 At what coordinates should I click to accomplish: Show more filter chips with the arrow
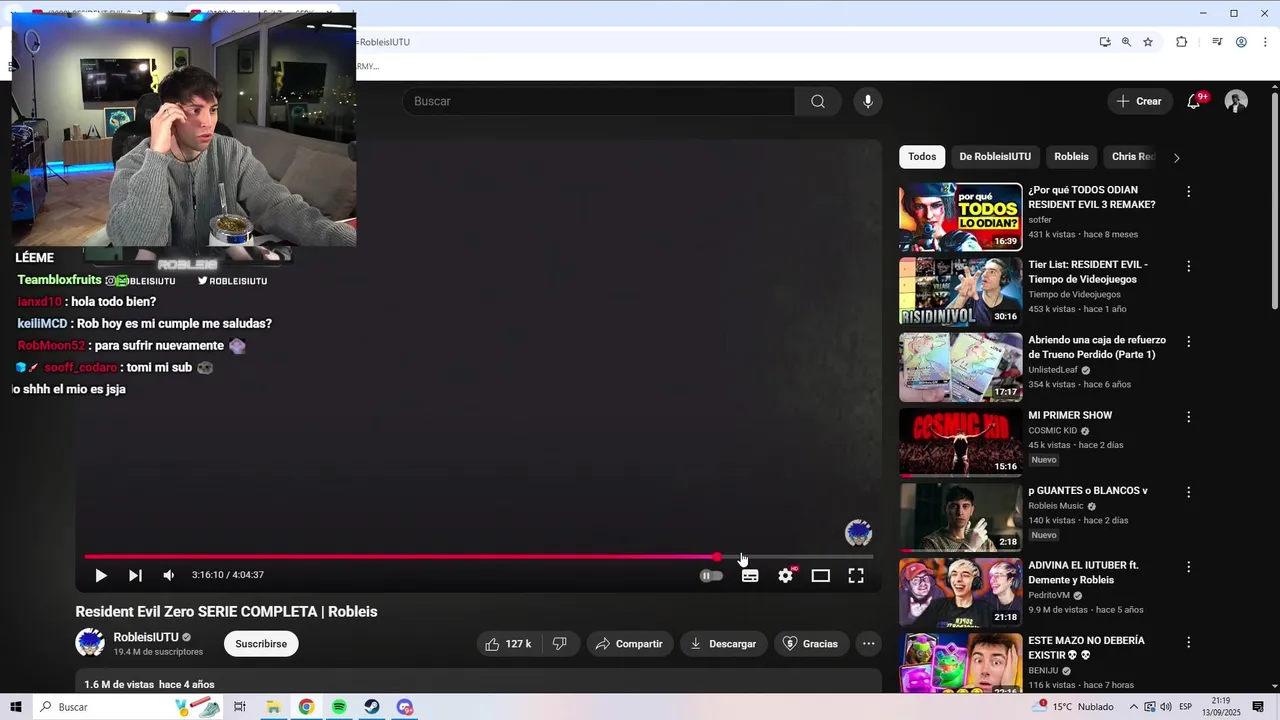[x=1176, y=158]
